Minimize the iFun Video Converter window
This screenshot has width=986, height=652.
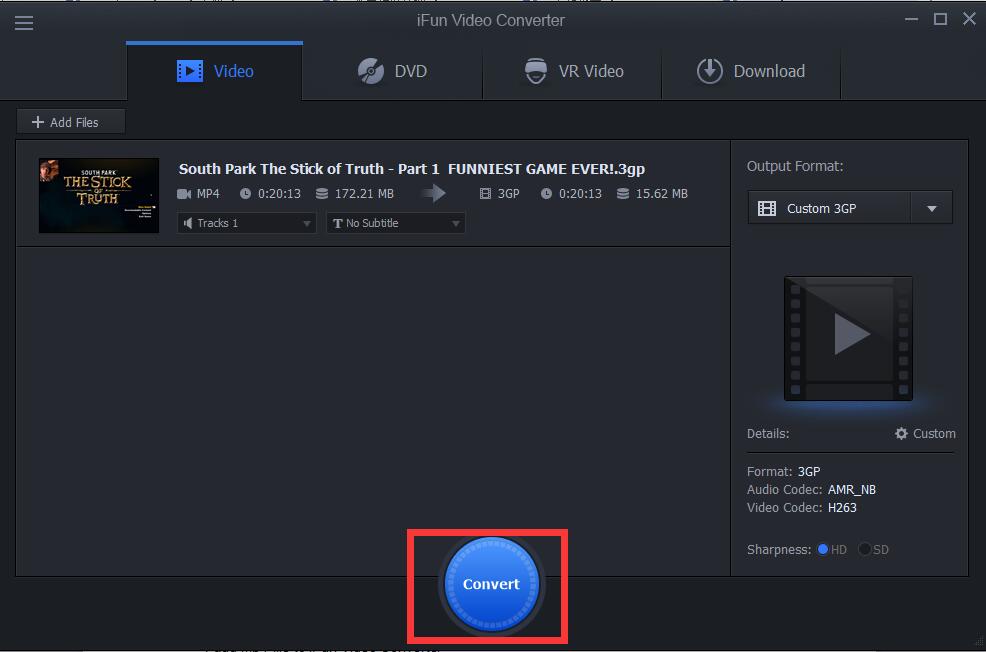point(911,19)
